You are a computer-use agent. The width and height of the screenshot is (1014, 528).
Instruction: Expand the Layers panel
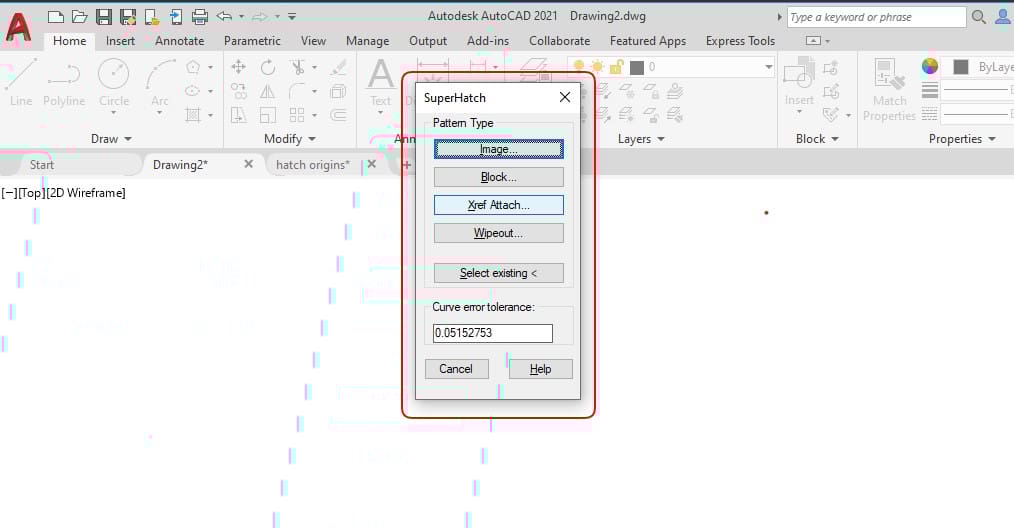641,138
